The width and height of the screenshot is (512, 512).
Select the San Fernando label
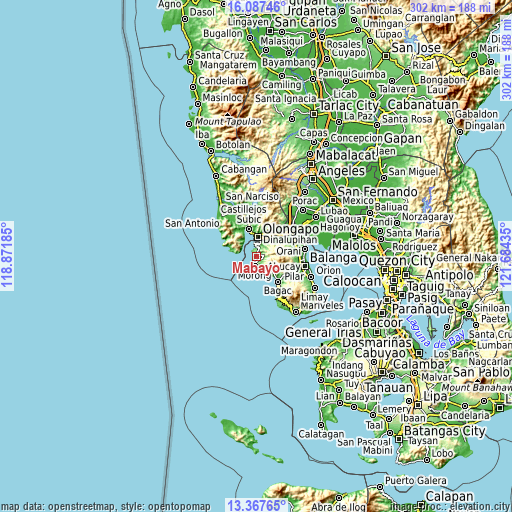377,192
